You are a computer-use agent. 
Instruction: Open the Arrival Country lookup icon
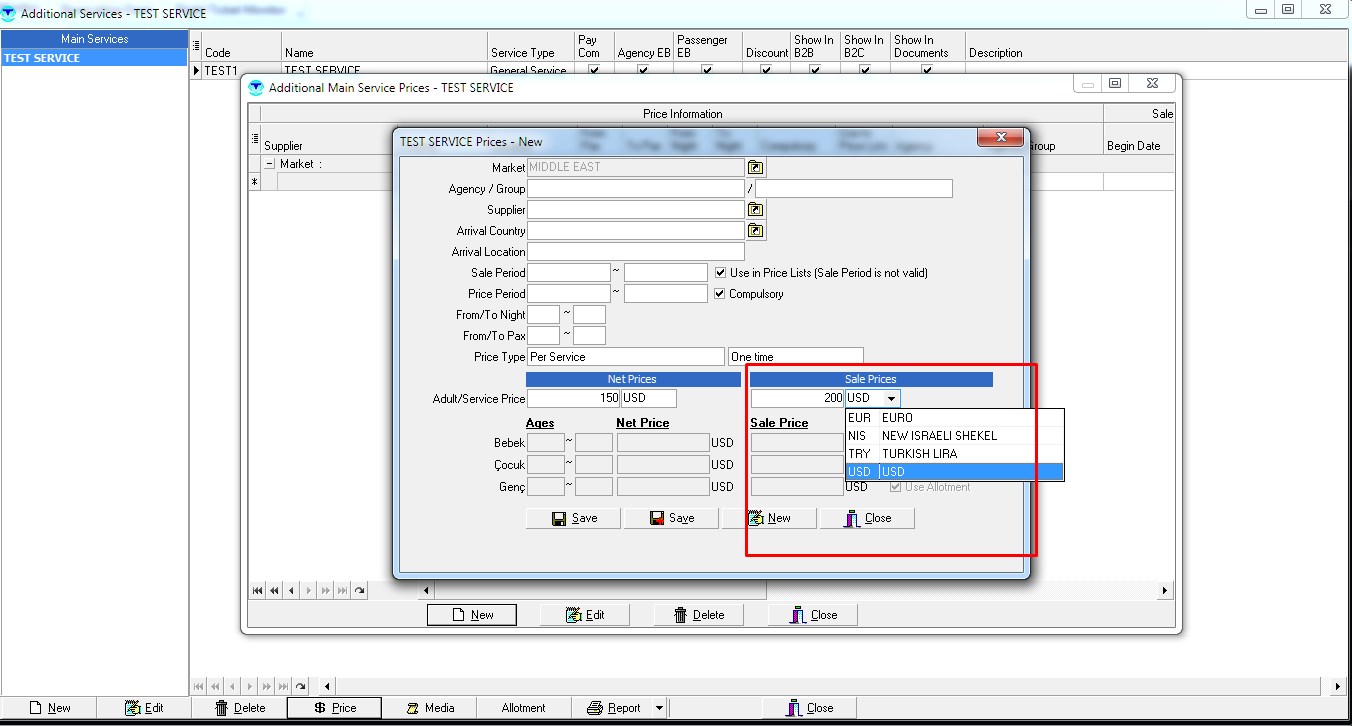(756, 231)
